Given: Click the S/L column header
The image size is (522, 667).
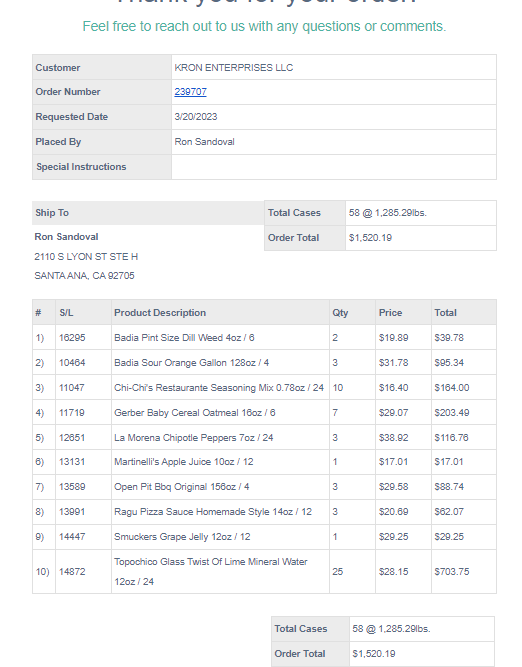Looking at the screenshot, I should (x=66, y=313).
